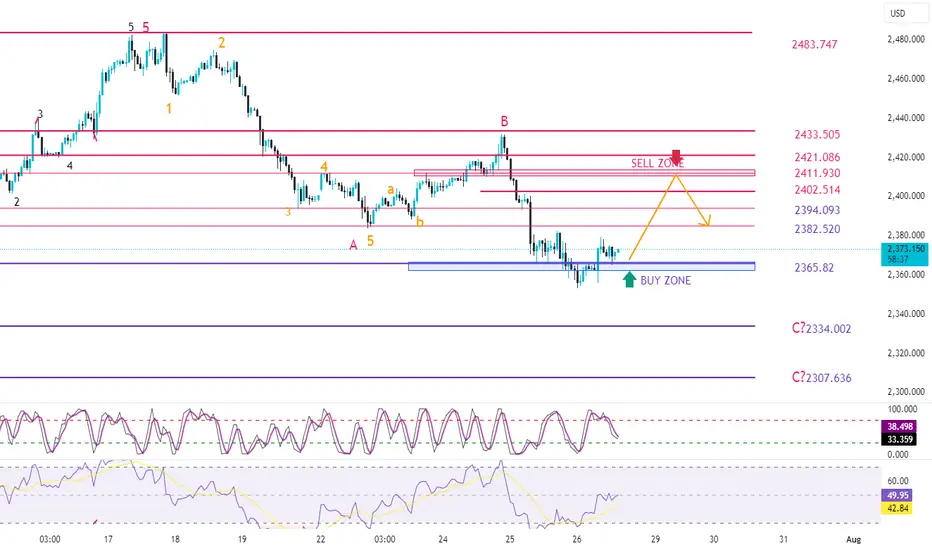Select the 2411.930 level label

tap(817, 174)
